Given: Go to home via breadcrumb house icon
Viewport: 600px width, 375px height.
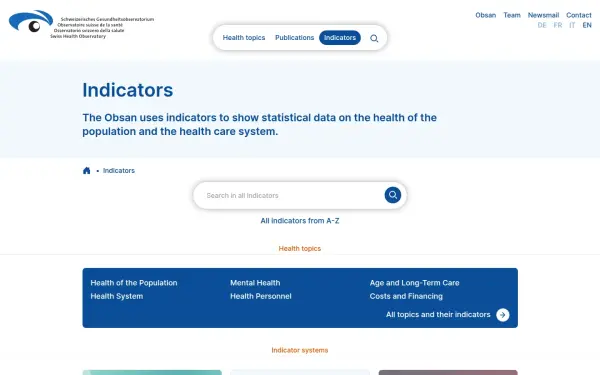Looking at the screenshot, I should [86, 171].
